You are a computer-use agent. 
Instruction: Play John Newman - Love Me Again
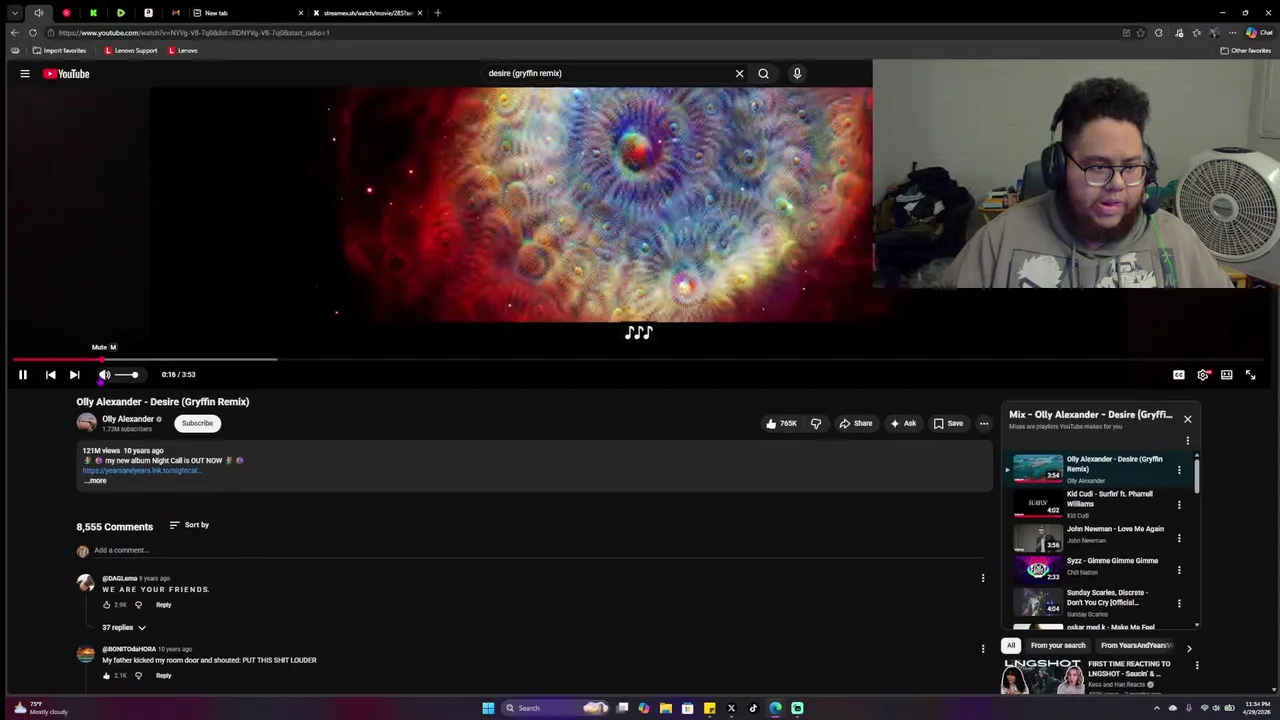coord(1093,537)
